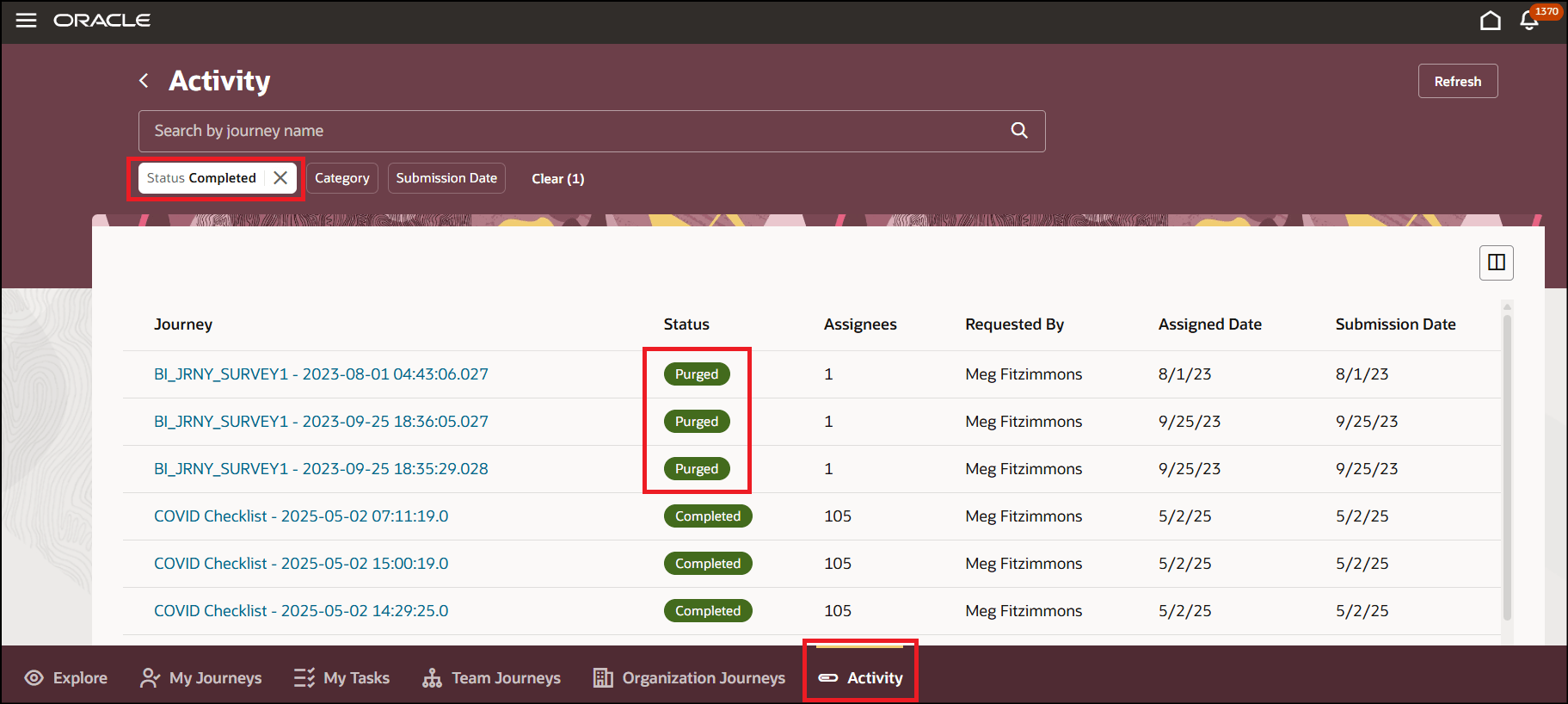Click the Oracle logo

tap(101, 20)
